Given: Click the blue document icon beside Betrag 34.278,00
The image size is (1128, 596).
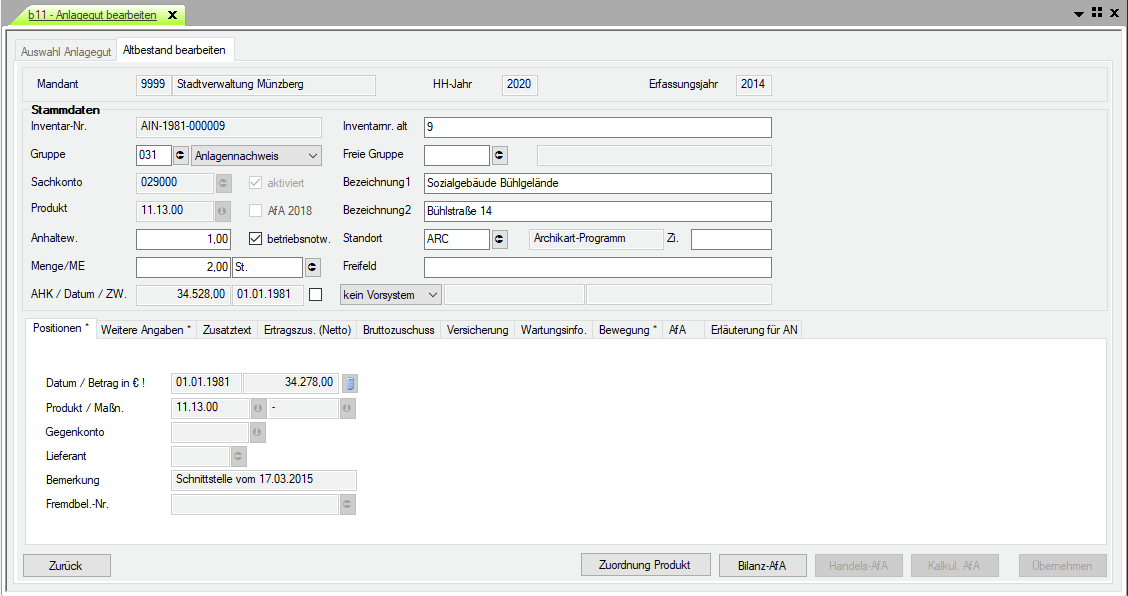Looking at the screenshot, I should click(x=350, y=382).
